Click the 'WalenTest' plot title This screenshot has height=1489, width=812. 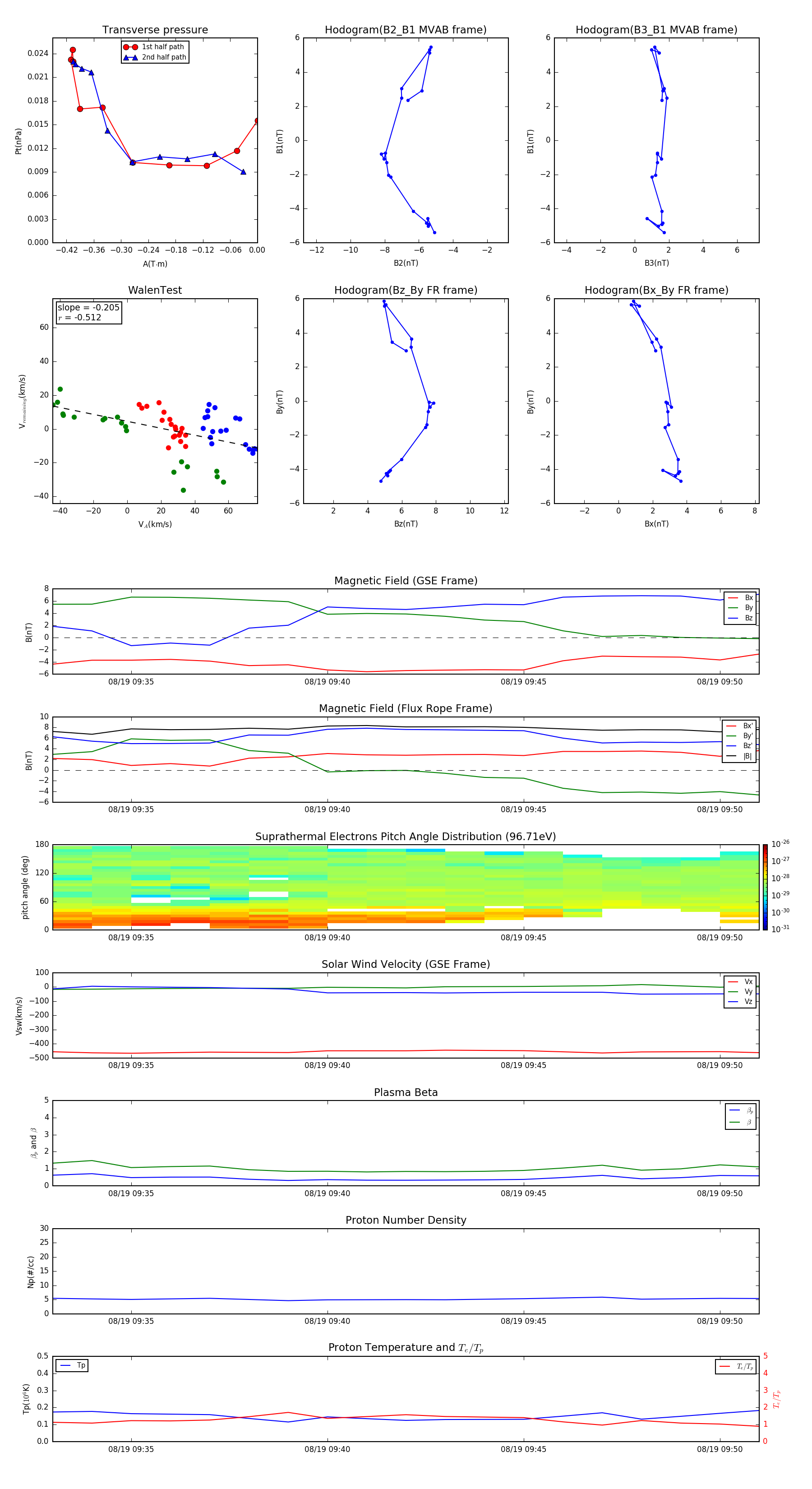155,290
